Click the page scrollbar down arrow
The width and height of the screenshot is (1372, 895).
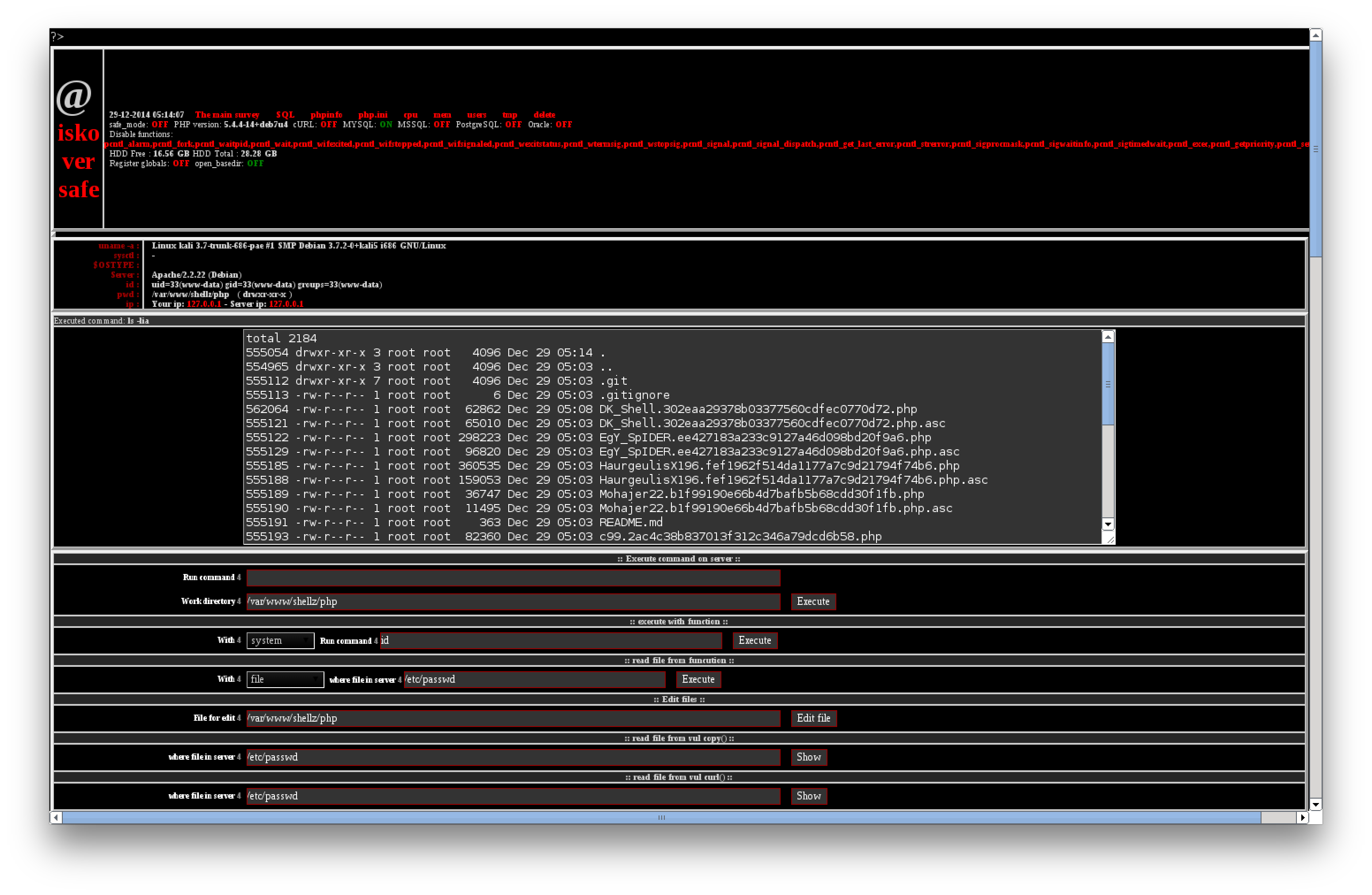click(1315, 804)
